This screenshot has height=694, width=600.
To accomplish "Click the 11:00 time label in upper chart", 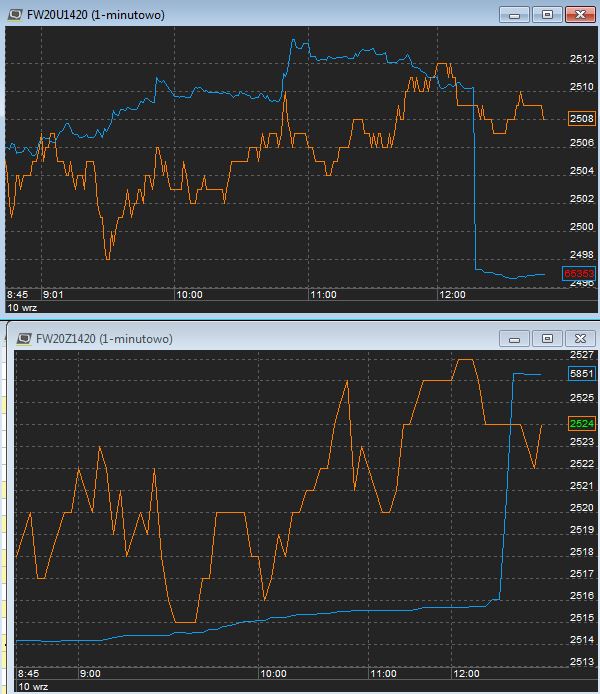I will tap(323, 295).
